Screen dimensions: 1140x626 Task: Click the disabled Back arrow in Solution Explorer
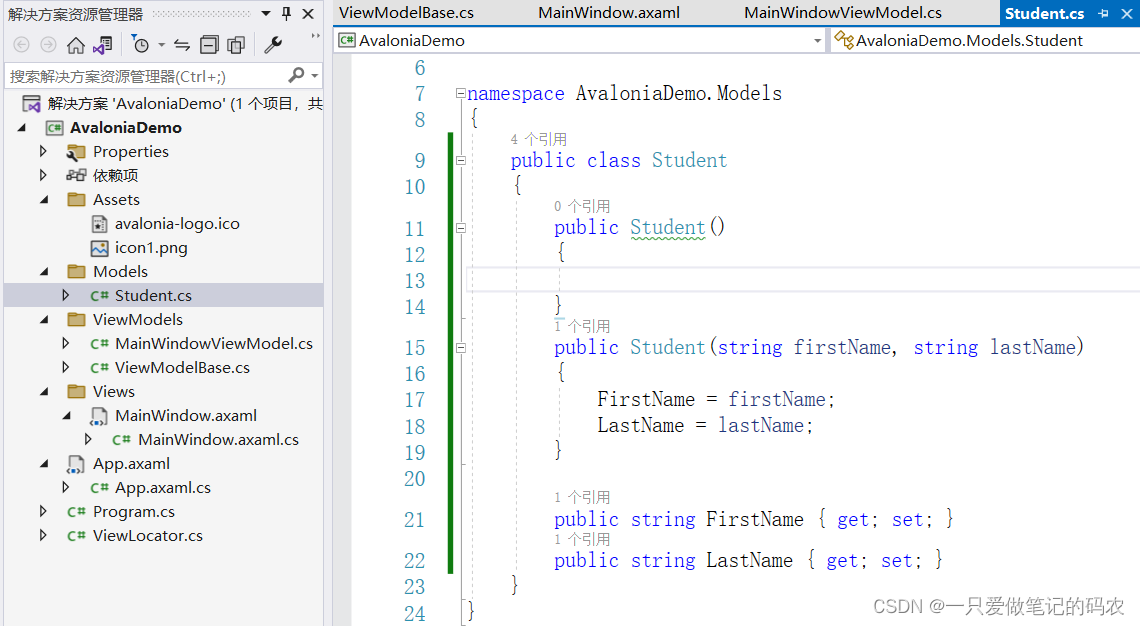(22, 45)
